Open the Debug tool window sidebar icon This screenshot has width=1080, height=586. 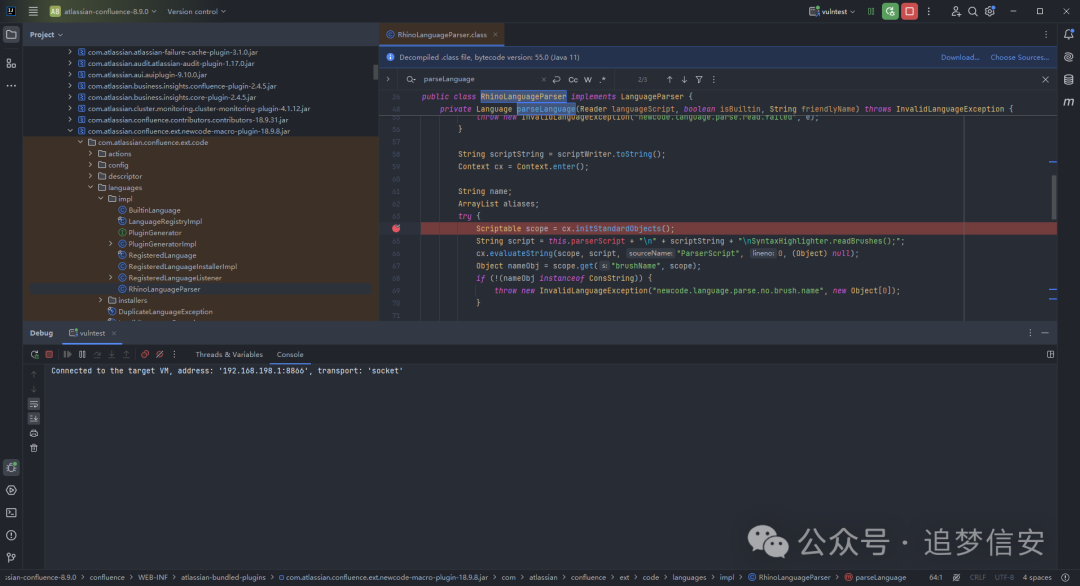coord(11,468)
